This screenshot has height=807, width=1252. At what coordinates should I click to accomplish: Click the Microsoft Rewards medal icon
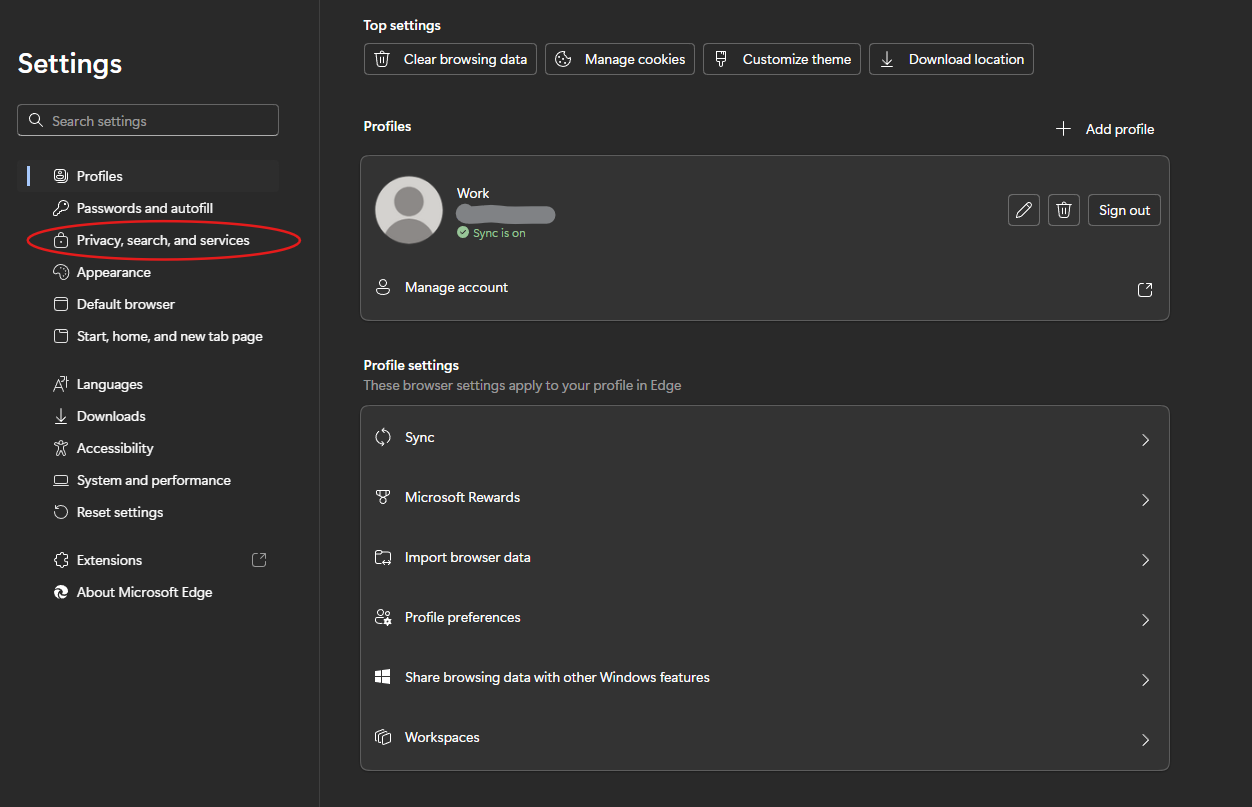pyautogui.click(x=383, y=497)
